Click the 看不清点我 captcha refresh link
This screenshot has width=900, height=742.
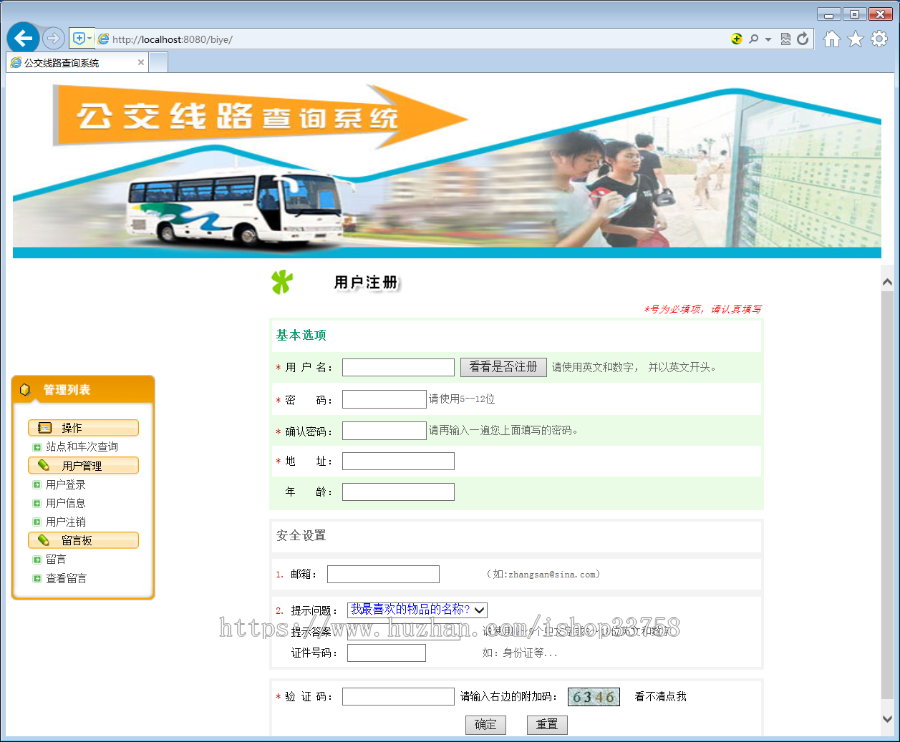tap(662, 696)
